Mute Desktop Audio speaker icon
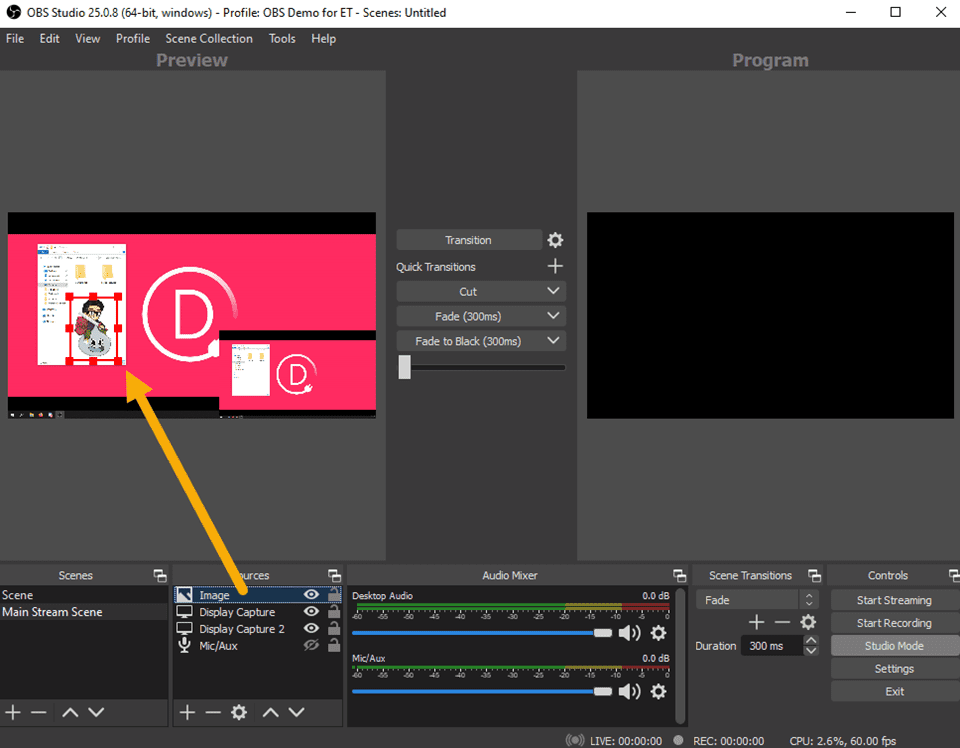Screen dimensions: 960x748 tap(629, 633)
